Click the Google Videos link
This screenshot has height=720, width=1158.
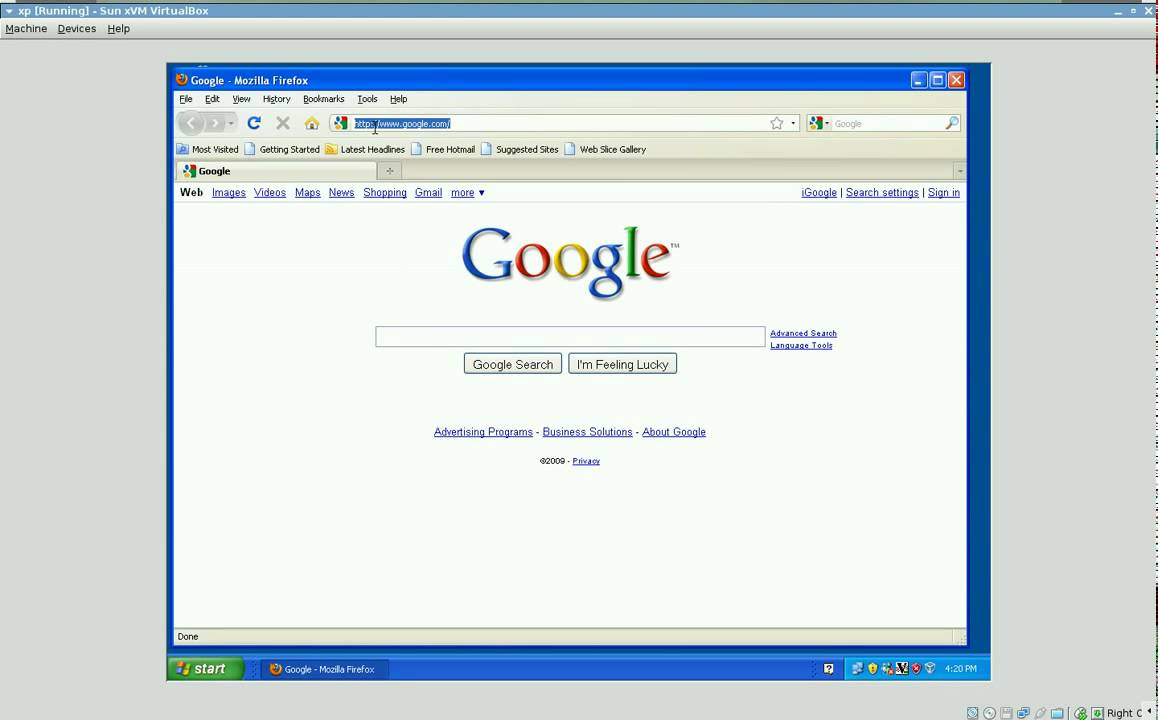click(270, 193)
